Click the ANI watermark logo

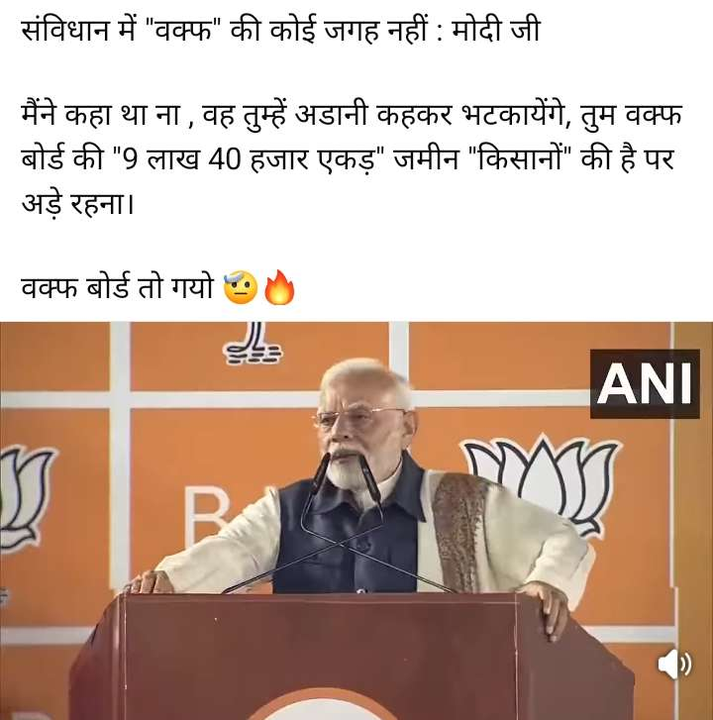click(645, 384)
